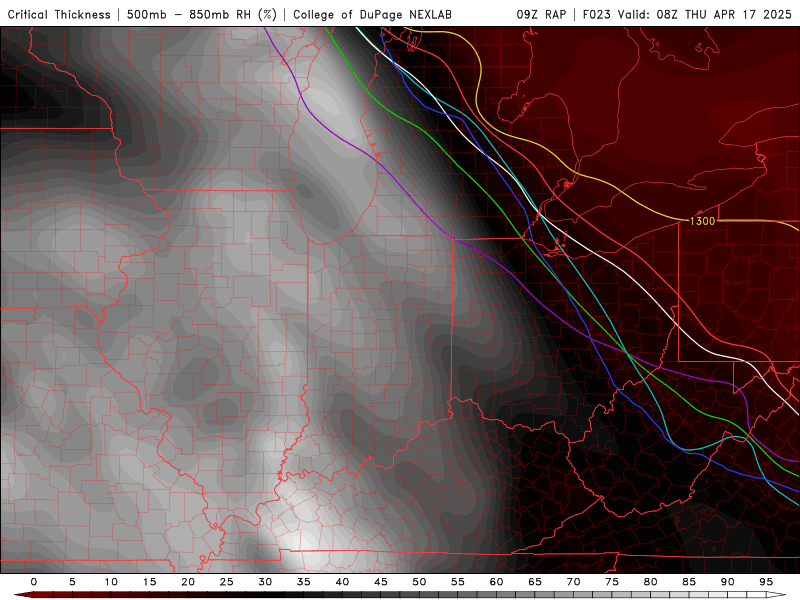The height and width of the screenshot is (600, 800).
Task: Click the "Critical Thickness" title text
Action: [59, 14]
